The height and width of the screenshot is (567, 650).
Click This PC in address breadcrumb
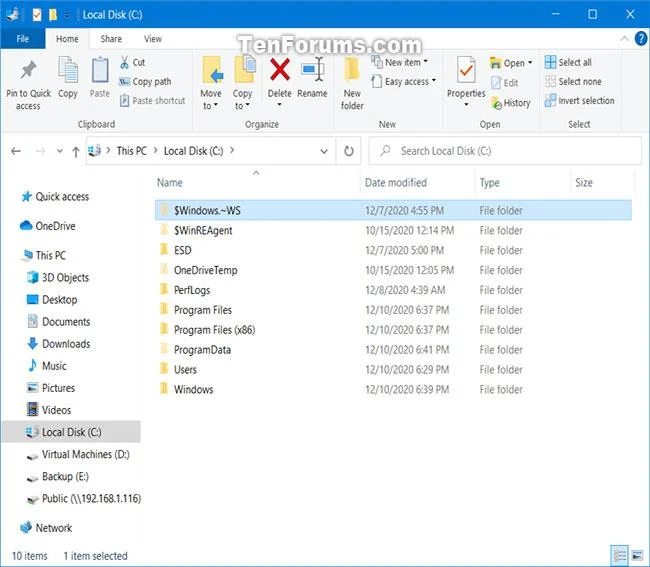(x=132, y=151)
